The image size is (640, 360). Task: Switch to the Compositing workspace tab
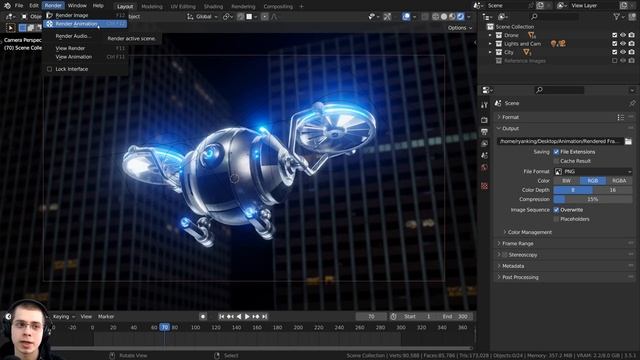278,7
